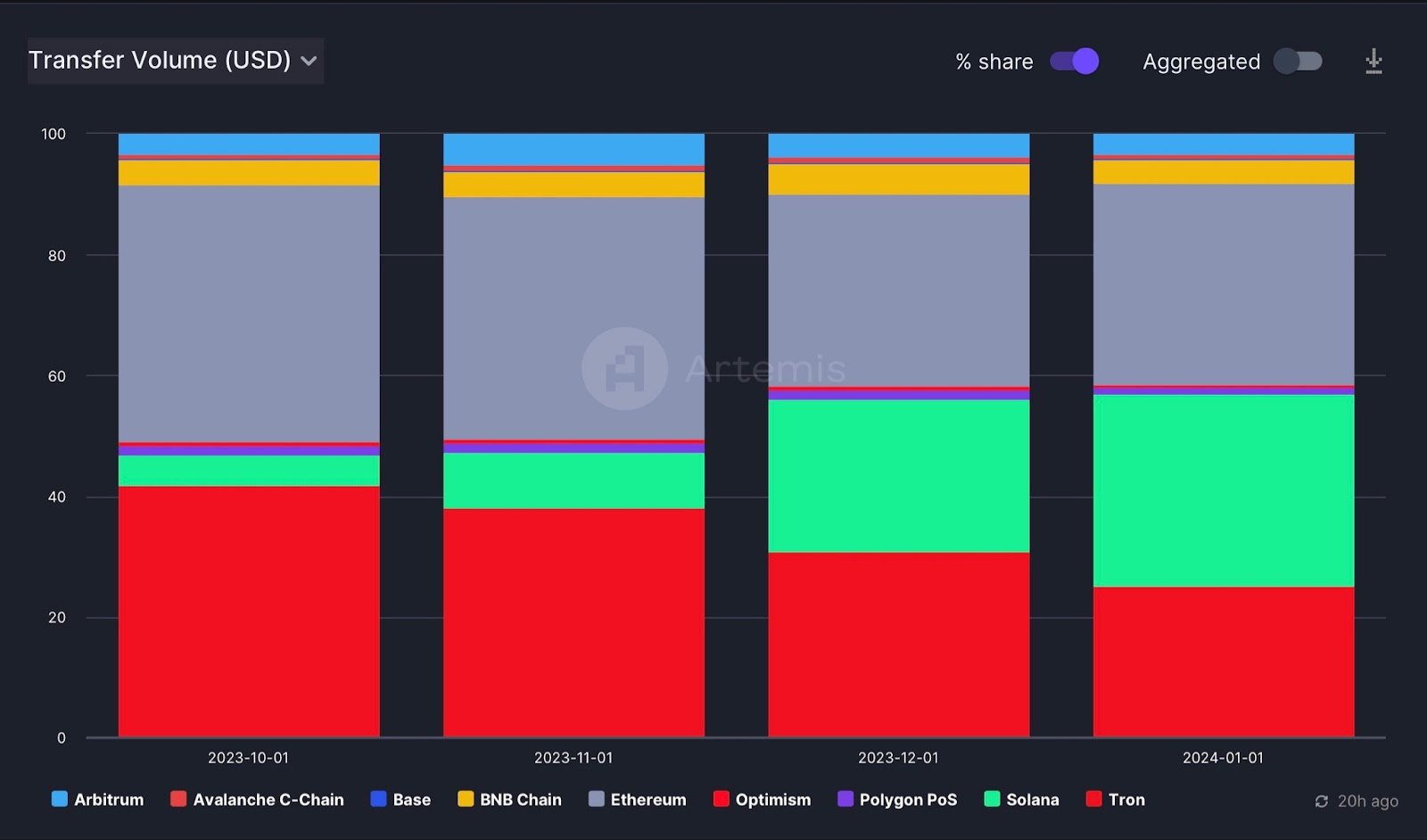Click the 100 y-axis value
This screenshot has width=1427, height=840.
tap(54, 134)
